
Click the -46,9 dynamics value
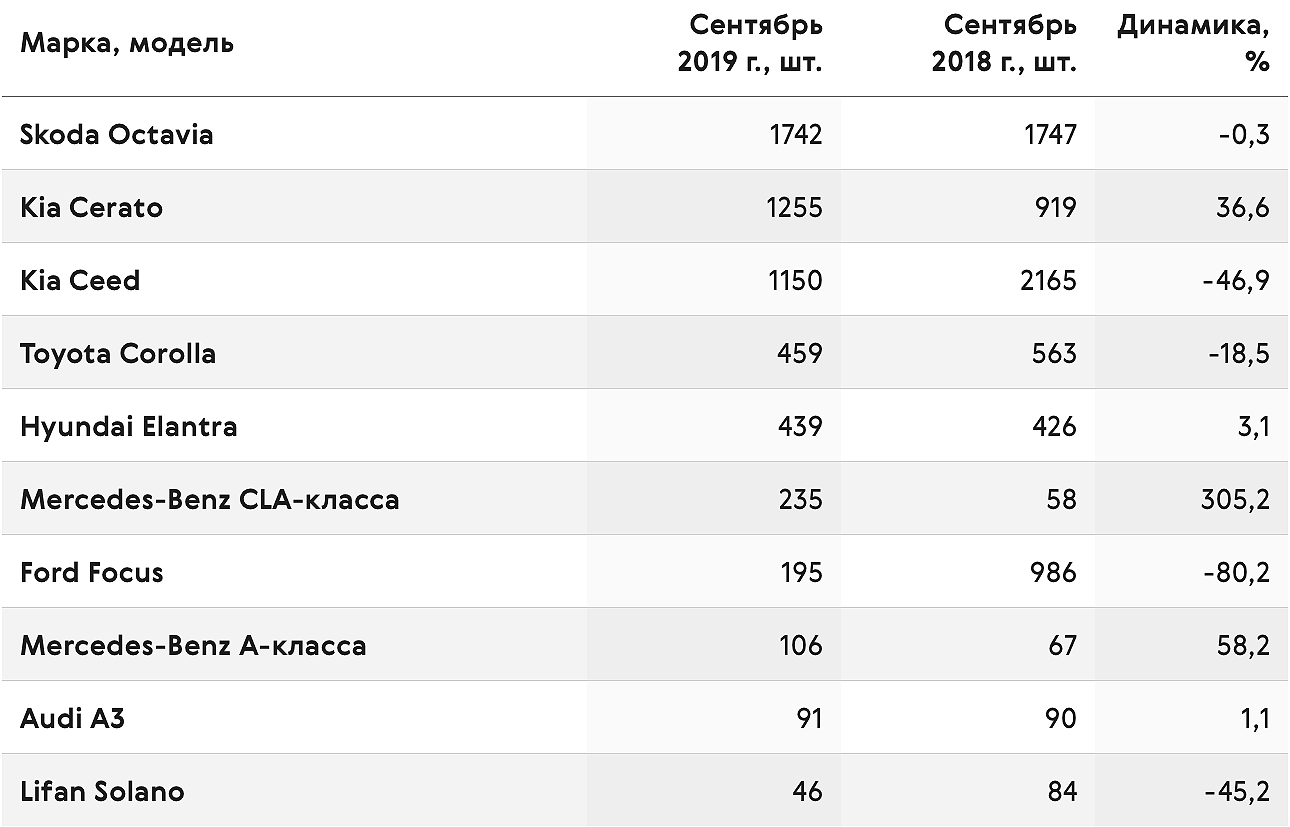(1237, 280)
